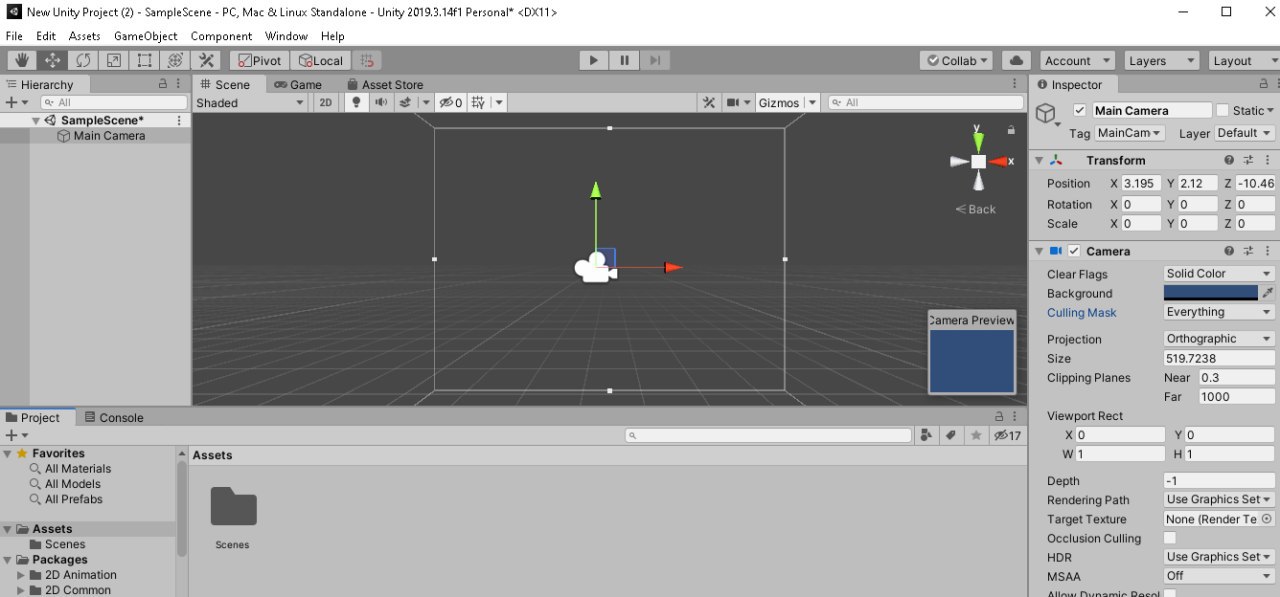The height and width of the screenshot is (597, 1280).
Task: Toggle scene grid visibility icon
Action: tap(478, 102)
